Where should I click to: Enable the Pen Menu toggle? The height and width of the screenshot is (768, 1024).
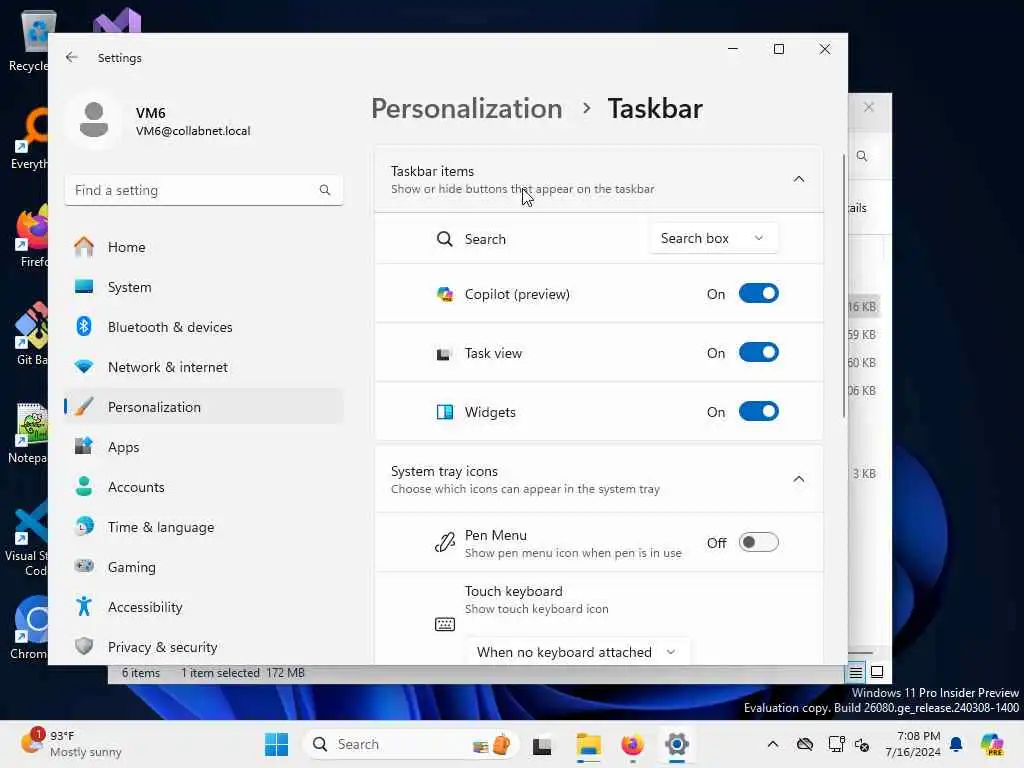pyautogui.click(x=758, y=542)
